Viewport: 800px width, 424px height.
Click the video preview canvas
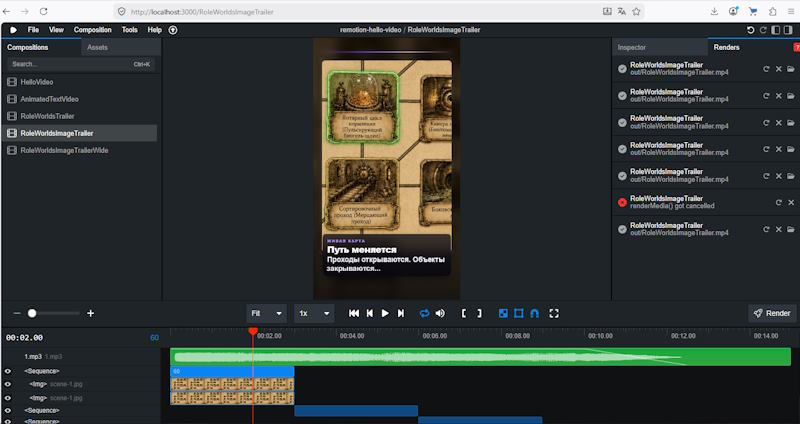point(387,169)
